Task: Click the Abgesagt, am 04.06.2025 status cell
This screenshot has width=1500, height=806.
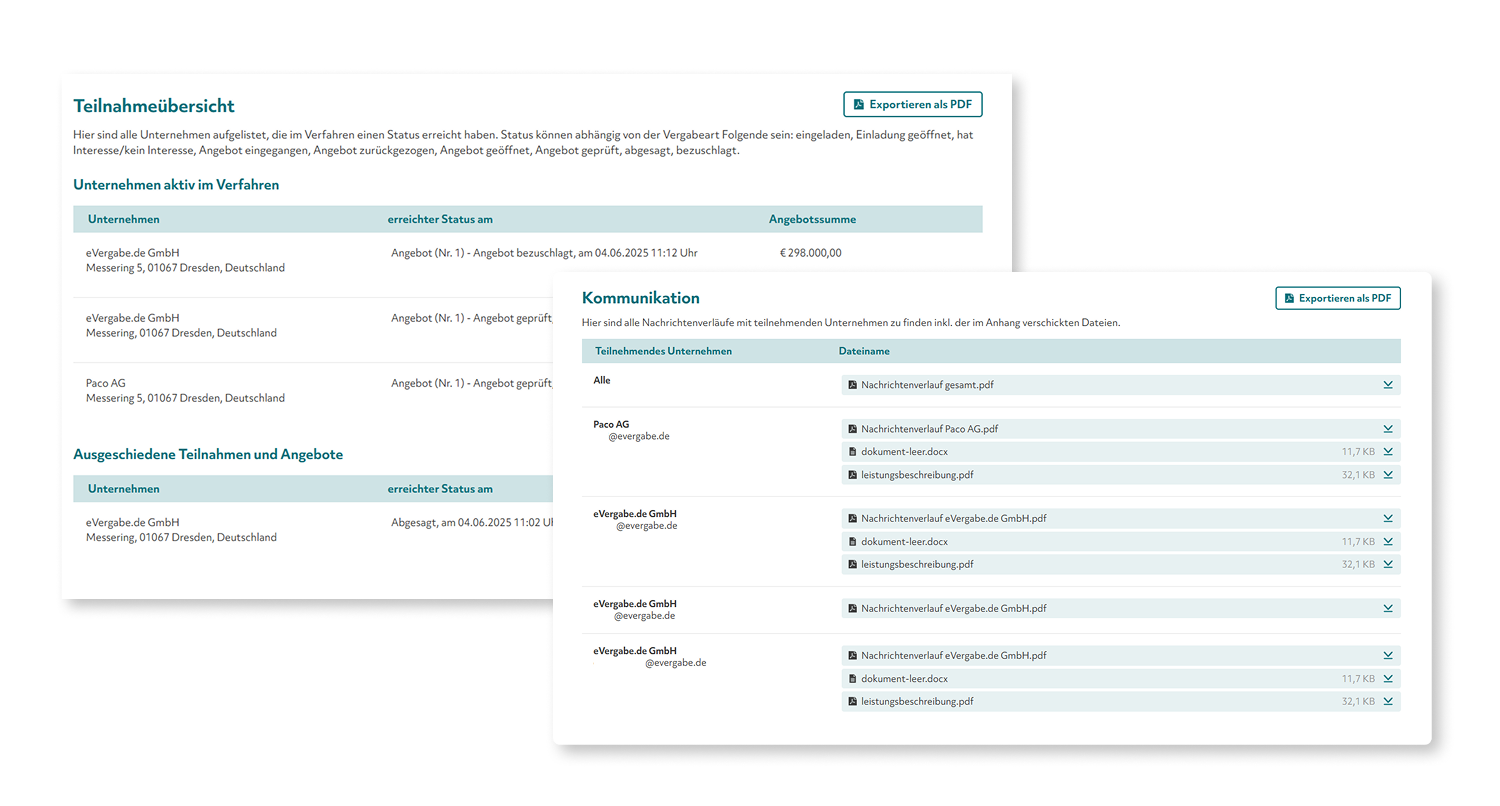Action: 472,522
